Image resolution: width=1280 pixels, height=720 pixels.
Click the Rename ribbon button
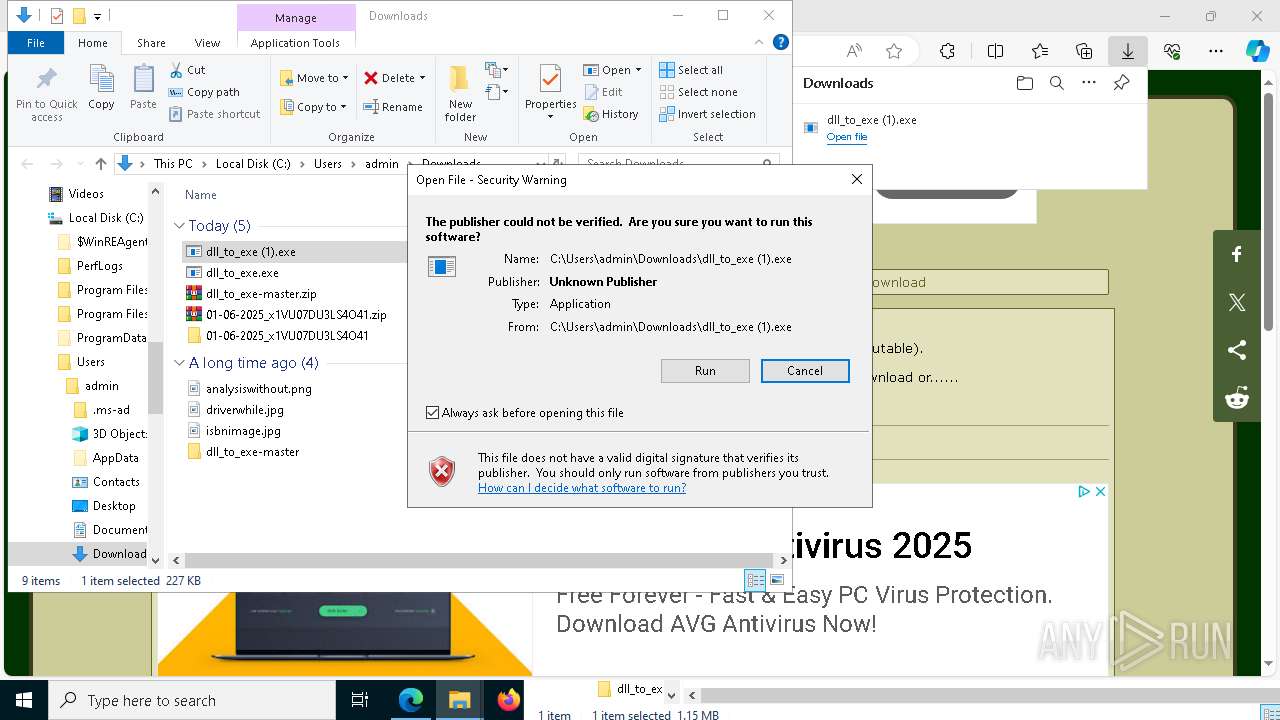[x=393, y=107]
